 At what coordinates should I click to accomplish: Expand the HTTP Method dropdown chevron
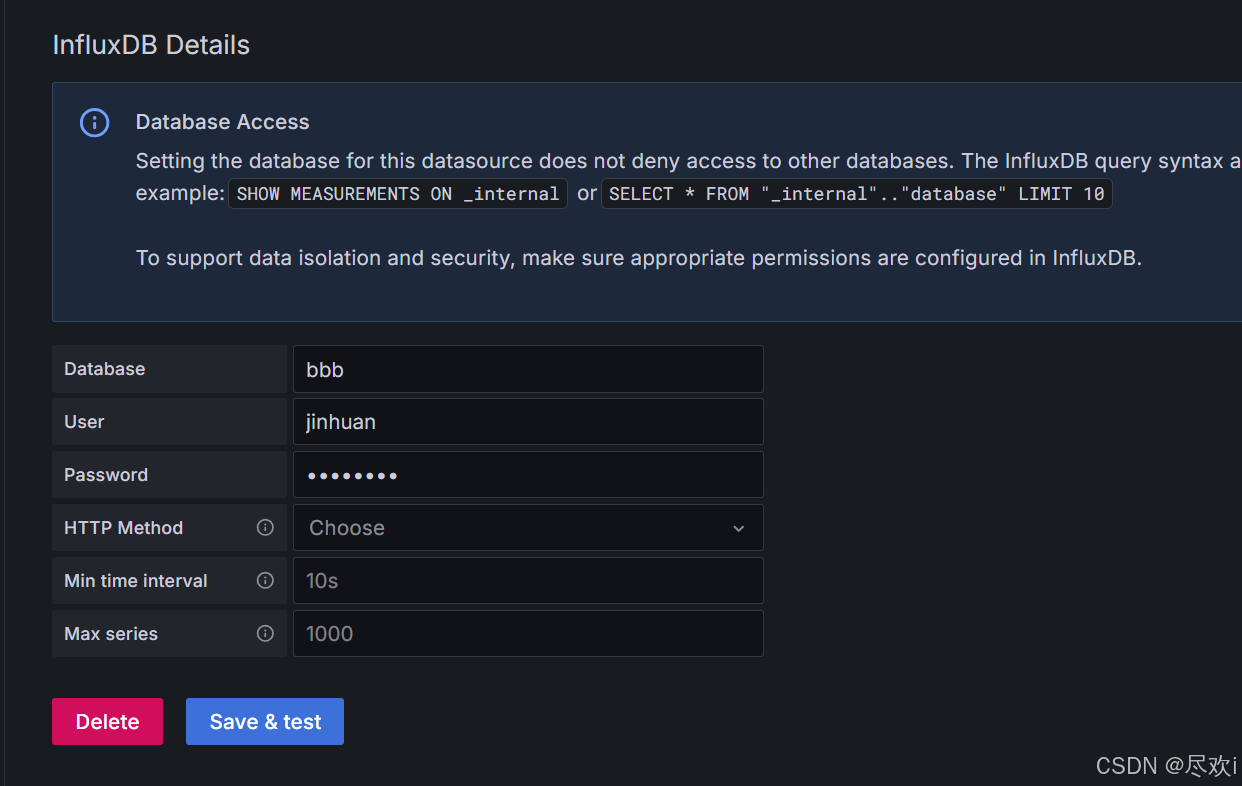pos(739,528)
